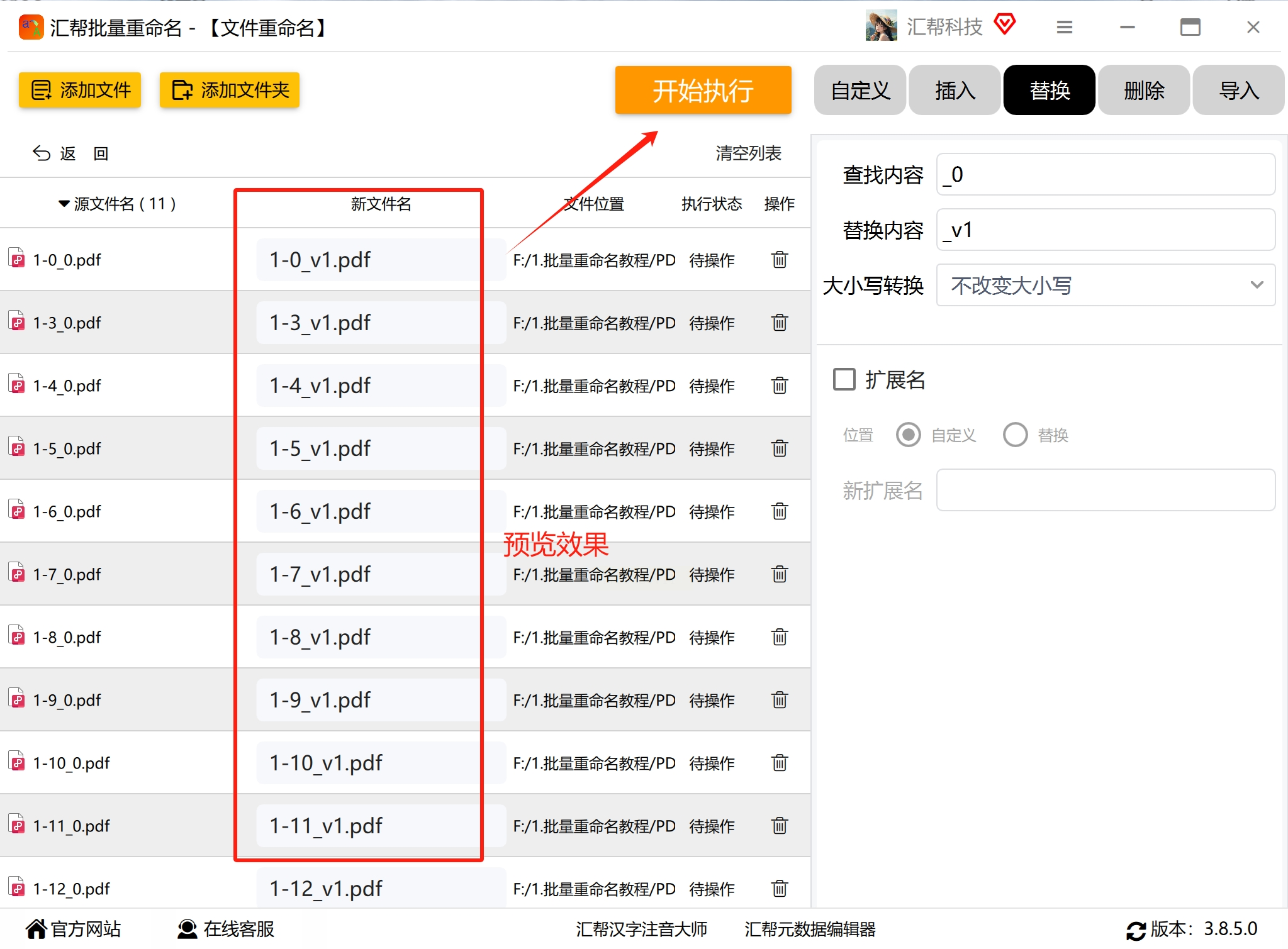Delete the 1-0_0.pdf row with trash icon
This screenshot has height=949, width=1288.
click(779, 260)
